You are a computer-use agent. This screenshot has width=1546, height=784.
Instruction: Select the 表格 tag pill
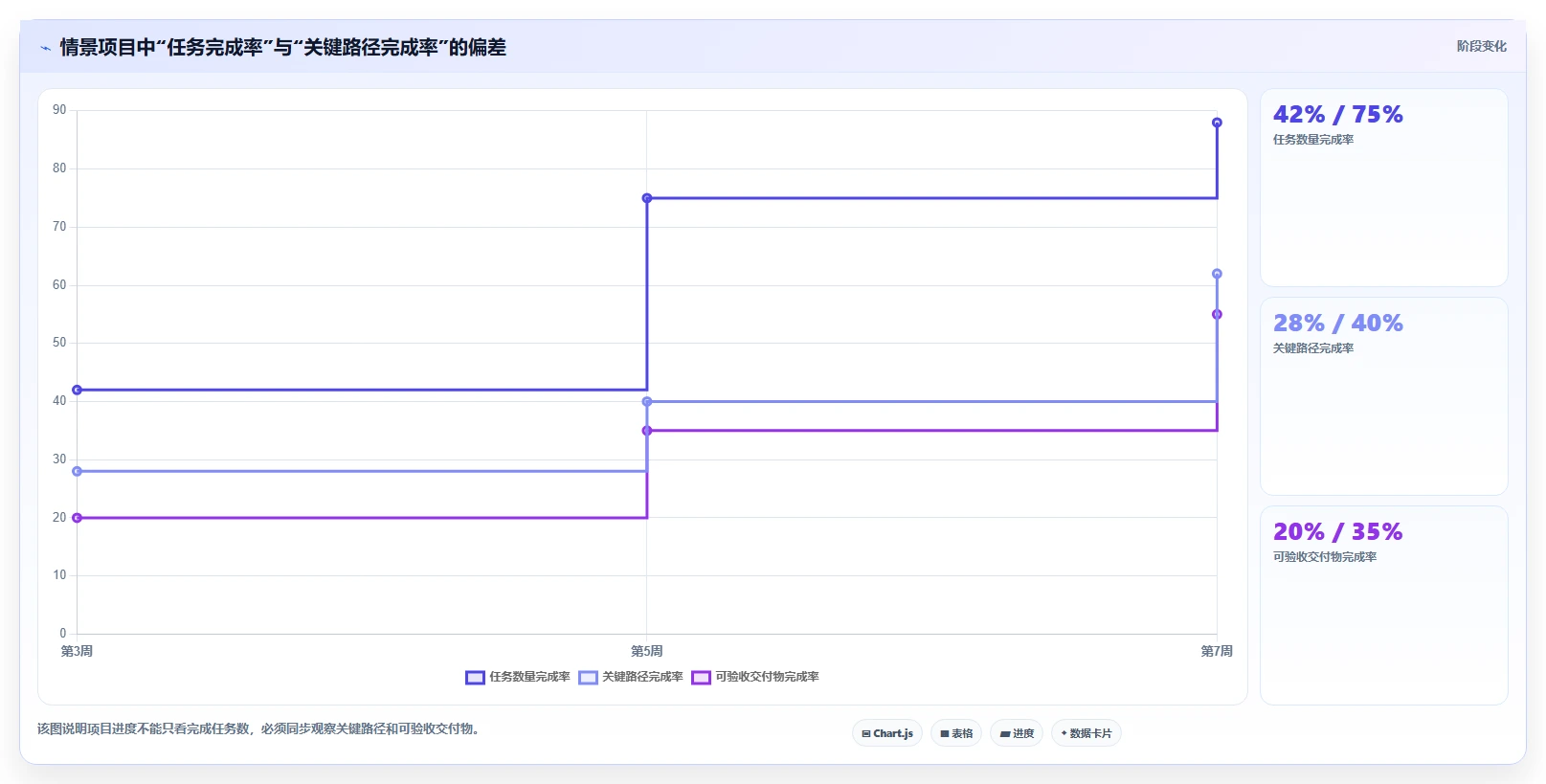click(956, 733)
